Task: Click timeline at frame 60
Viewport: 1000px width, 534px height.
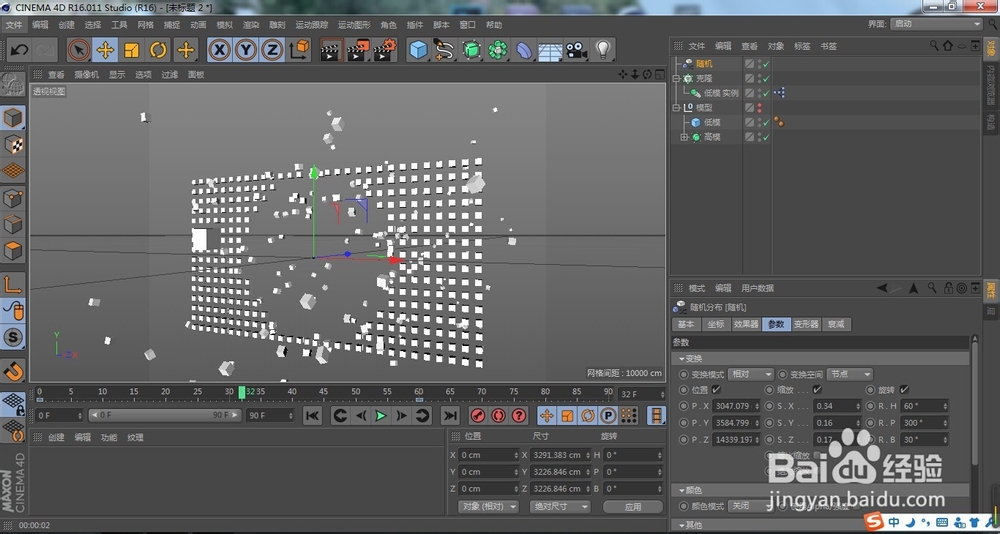Action: (418, 394)
